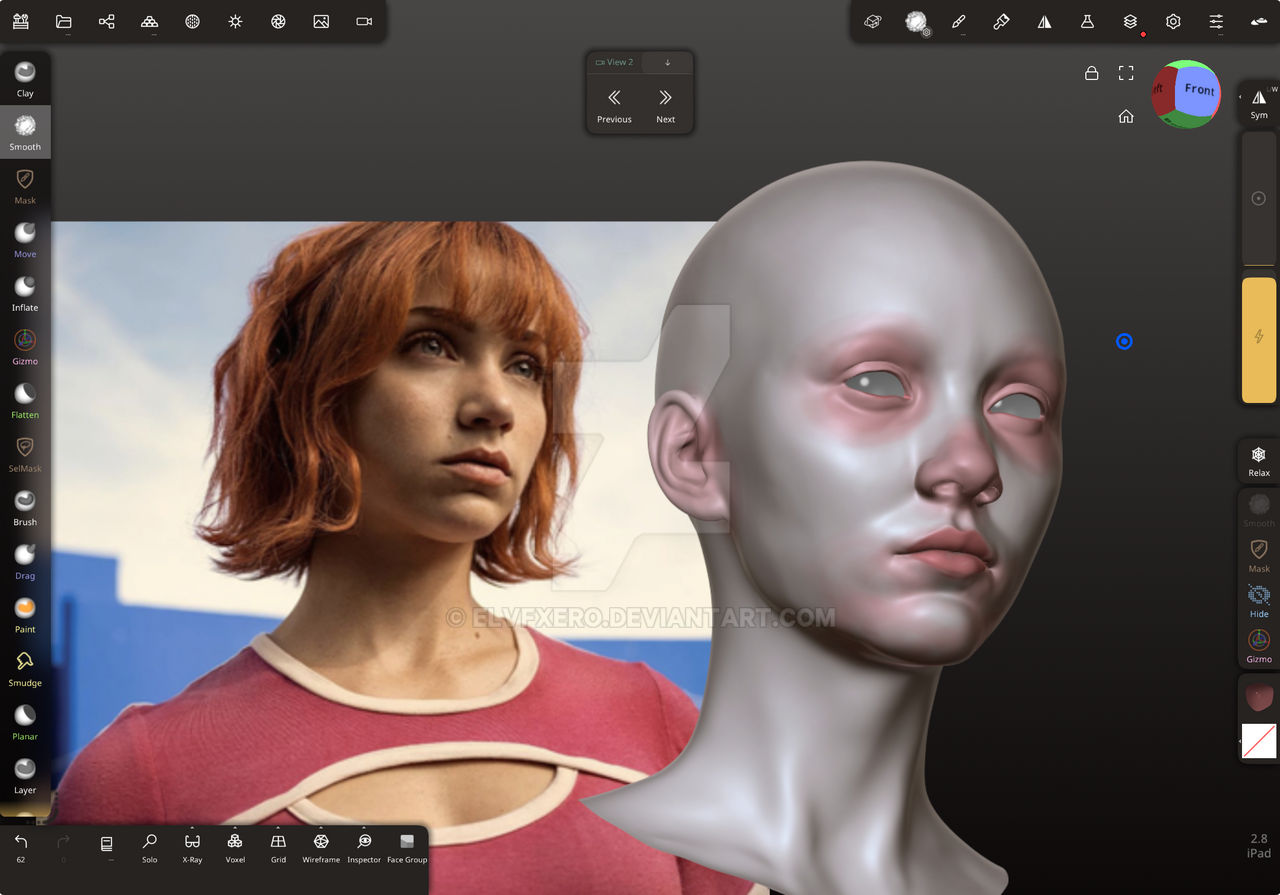Toggle the Grid display

(278, 847)
